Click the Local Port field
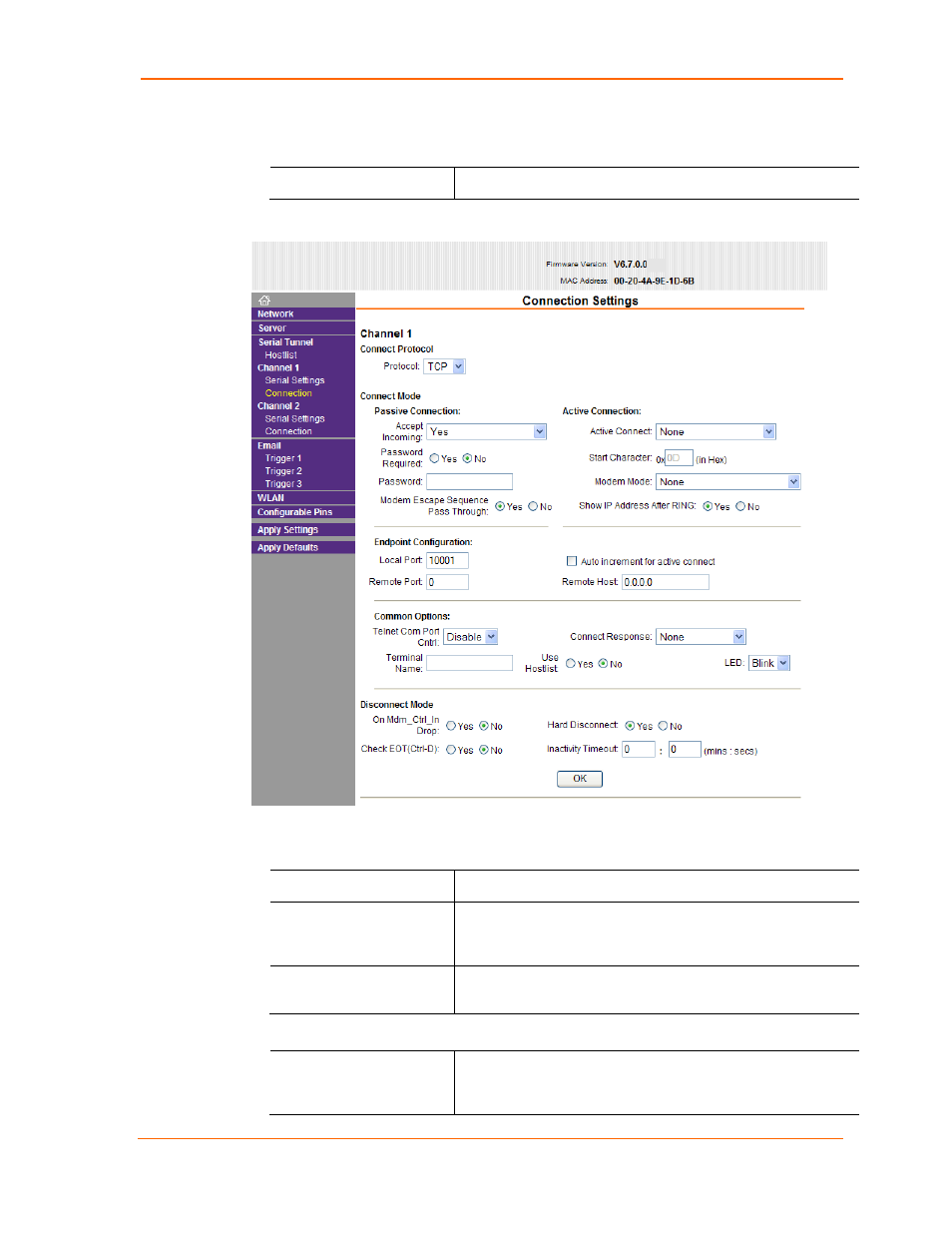 [x=447, y=561]
